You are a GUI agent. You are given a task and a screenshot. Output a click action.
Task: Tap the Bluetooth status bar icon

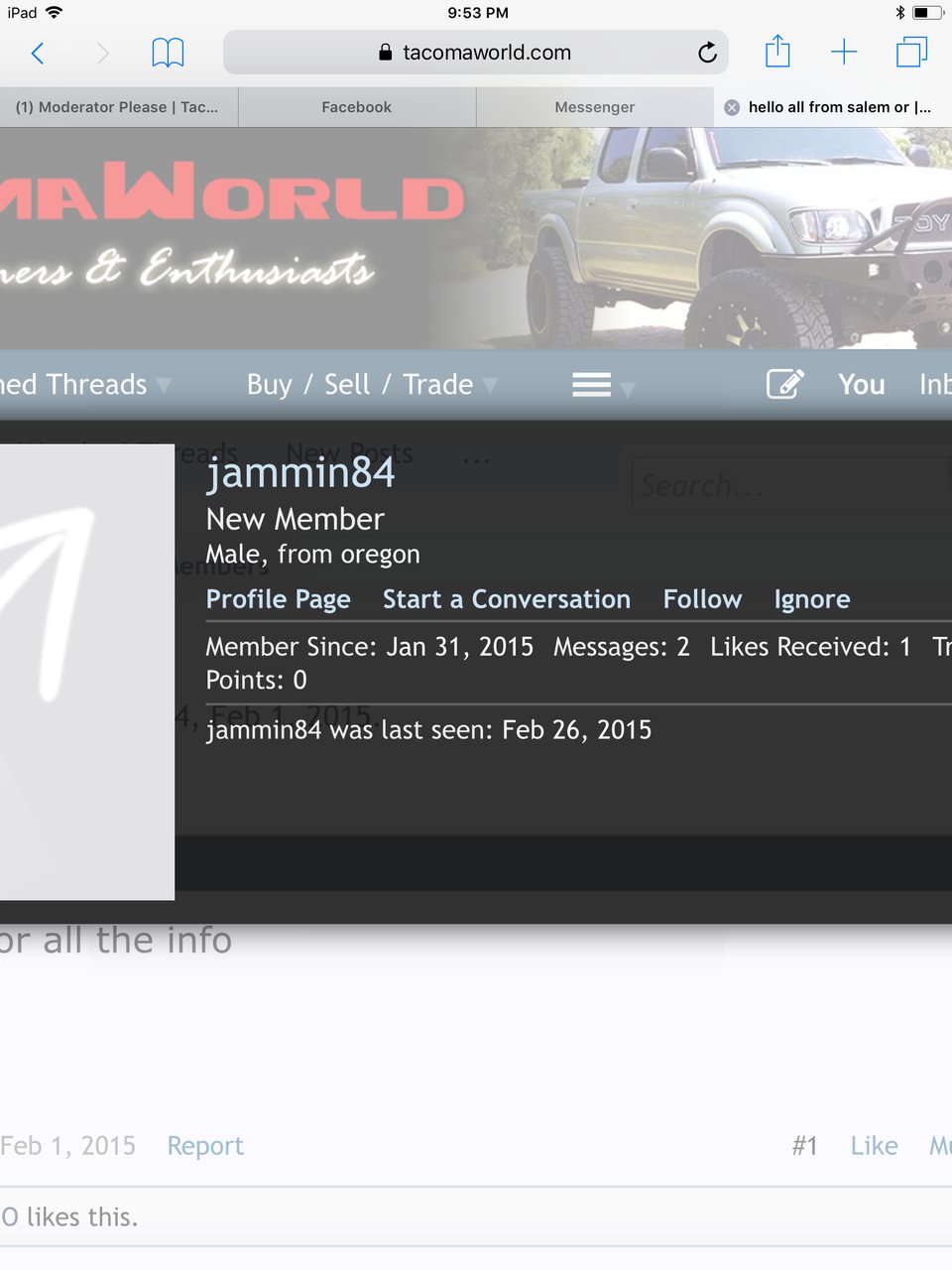[x=899, y=13]
